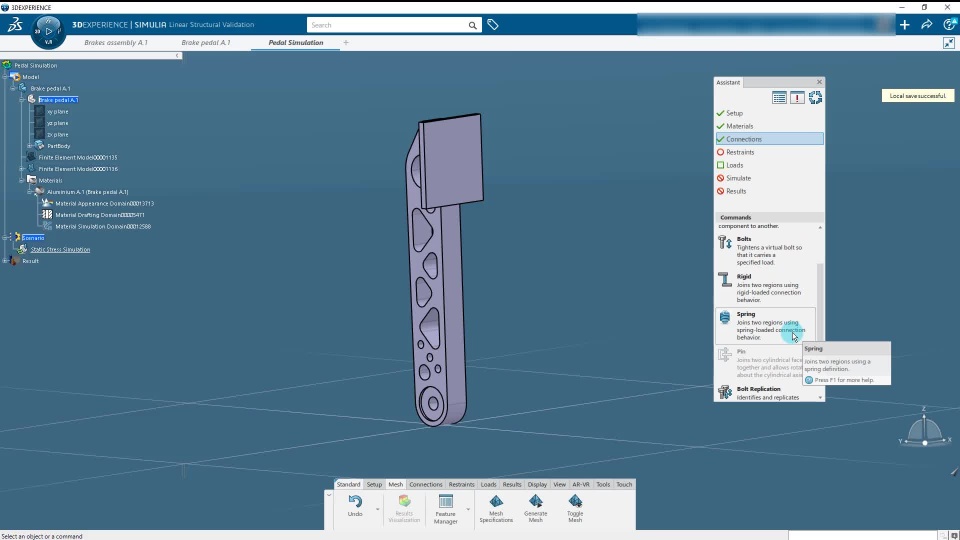This screenshot has width=960, height=540.
Task: Select the xy plane icon in tree
Action: click(40, 111)
